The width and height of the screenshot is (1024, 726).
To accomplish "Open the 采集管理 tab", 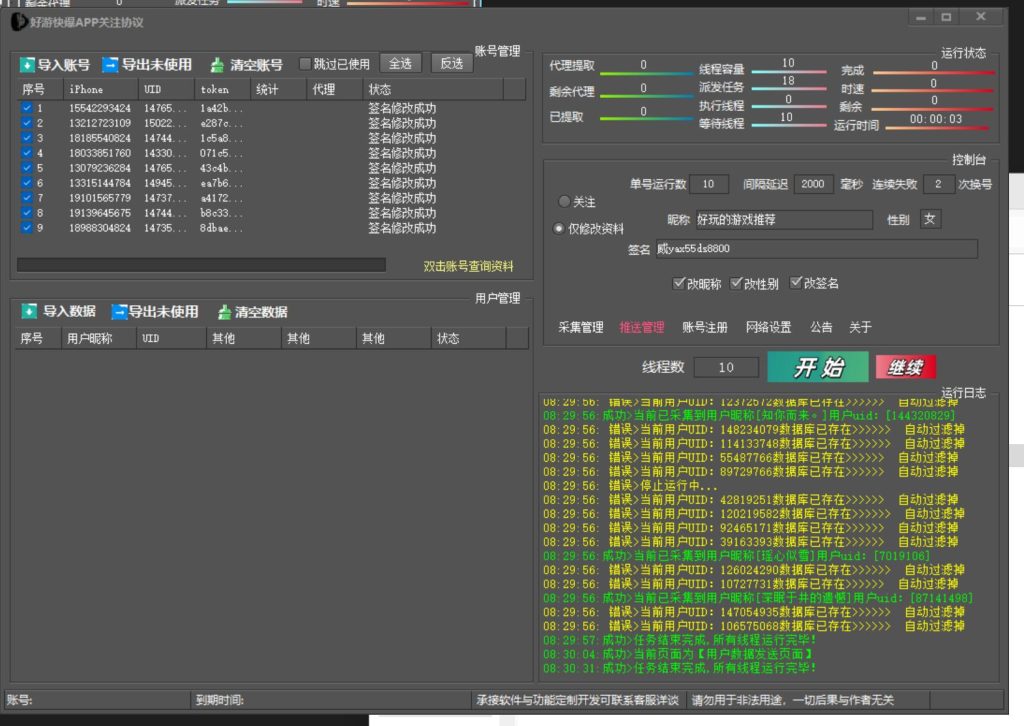I will 580,327.
